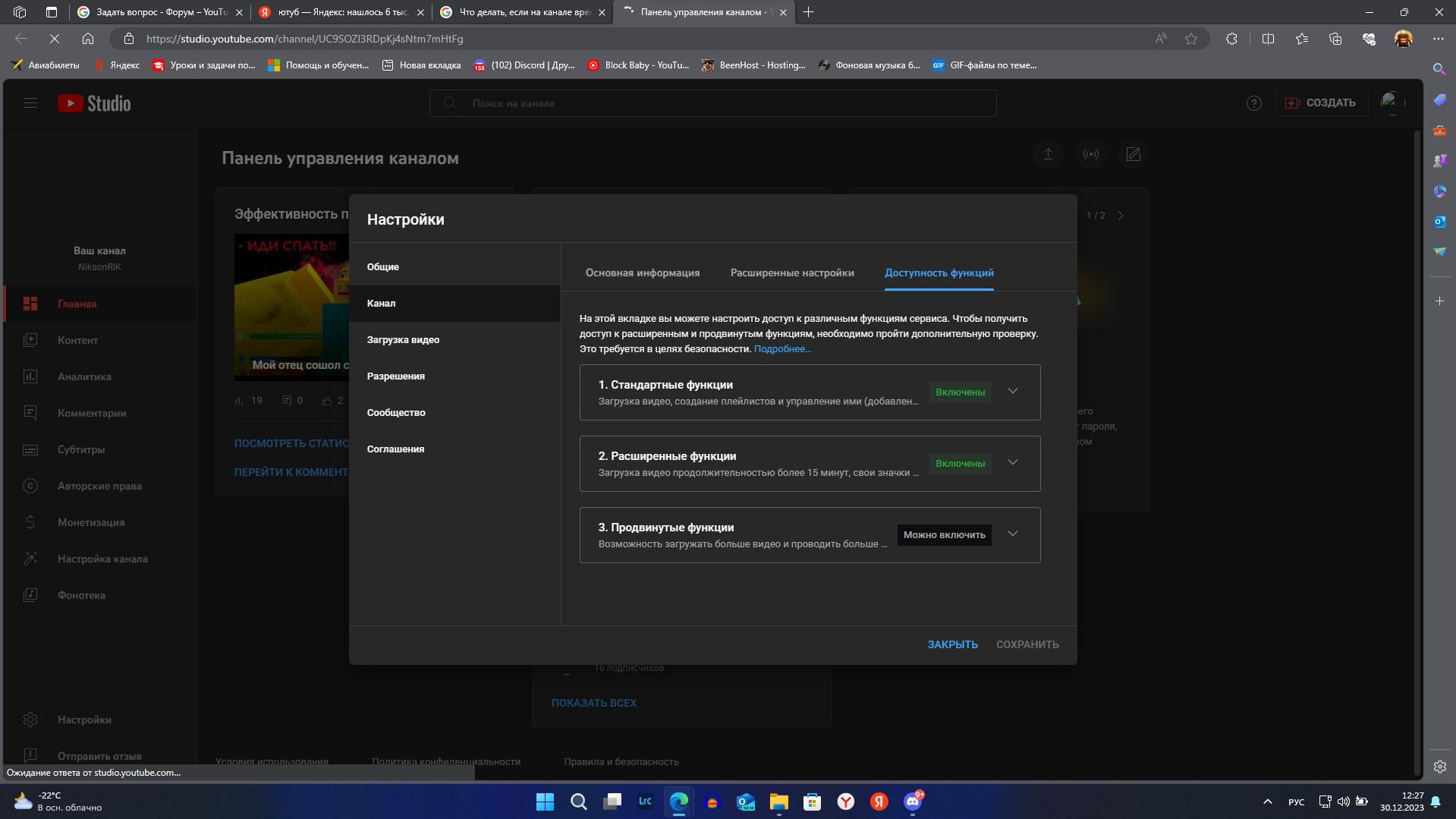The width and height of the screenshot is (1456, 819).
Task: Select Канал settings section
Action: [x=454, y=304]
